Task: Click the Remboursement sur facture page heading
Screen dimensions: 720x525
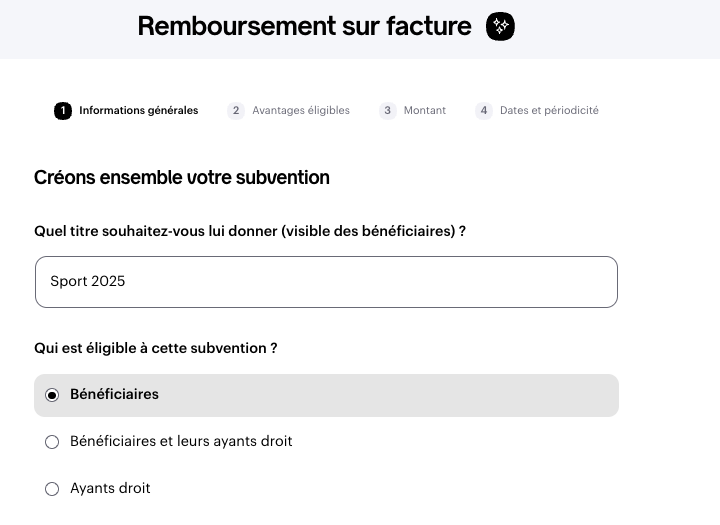Action: [304, 27]
